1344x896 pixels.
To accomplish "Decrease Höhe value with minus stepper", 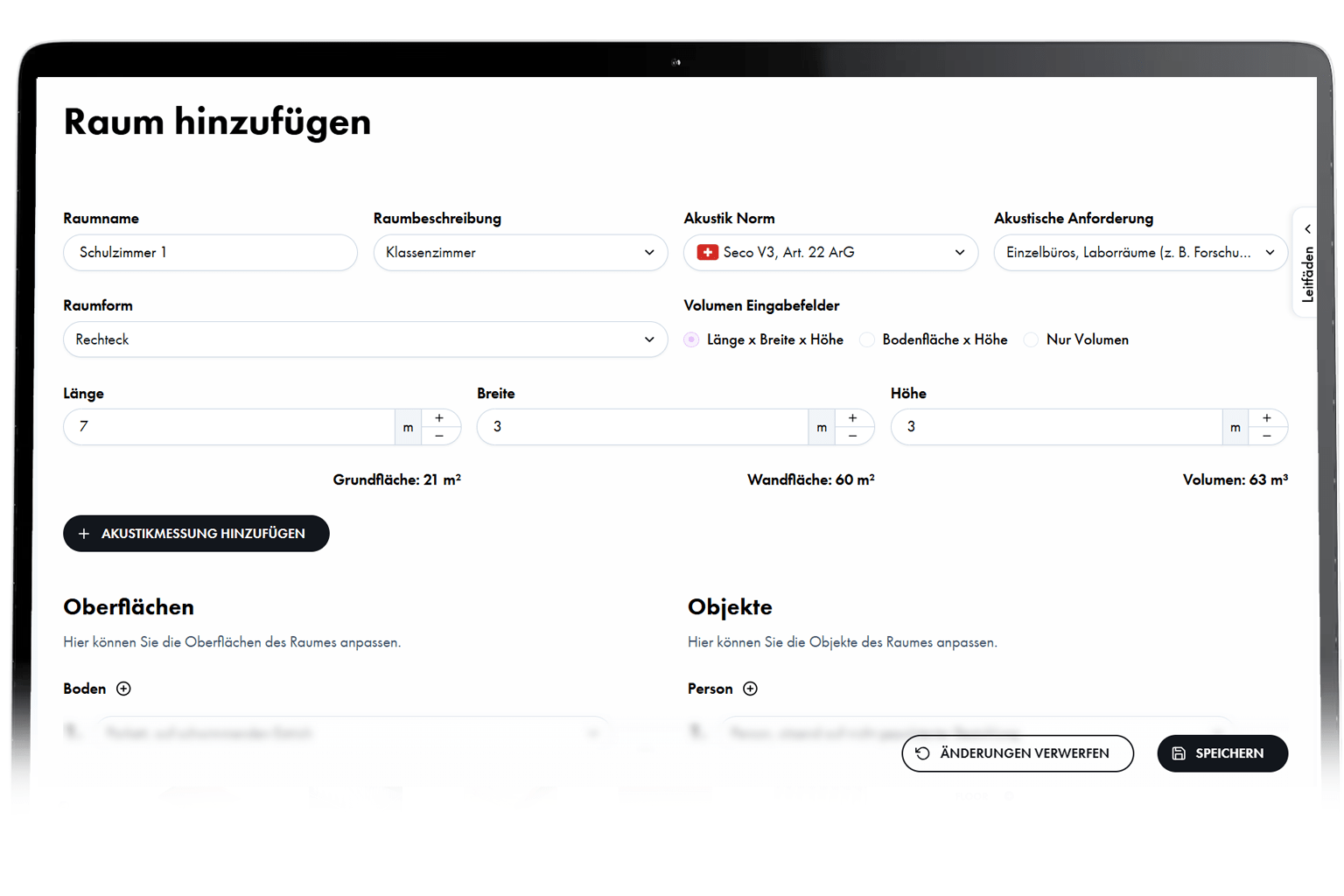I will (x=1266, y=436).
